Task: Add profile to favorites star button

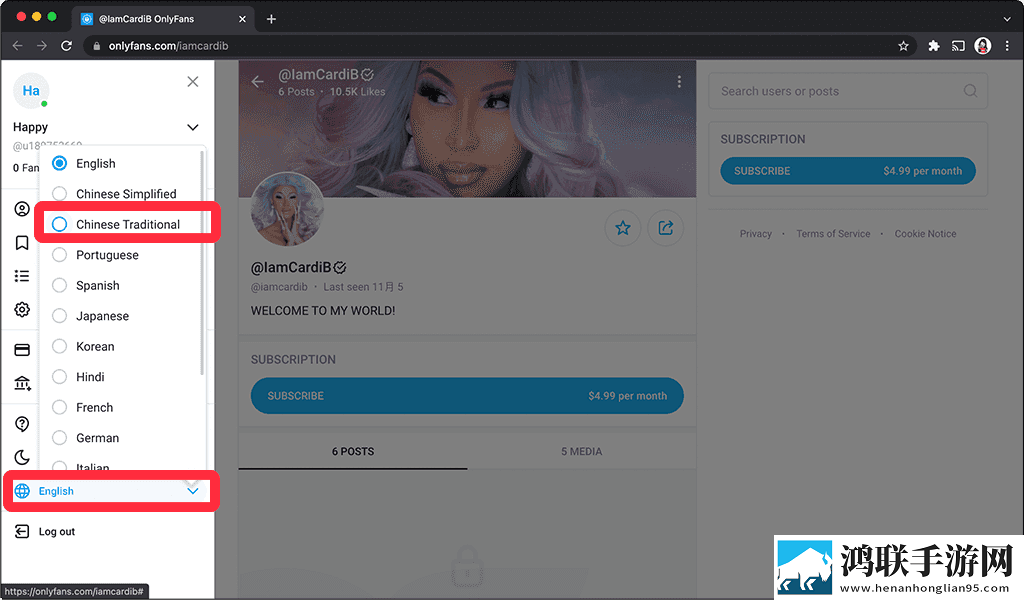Action: [623, 228]
